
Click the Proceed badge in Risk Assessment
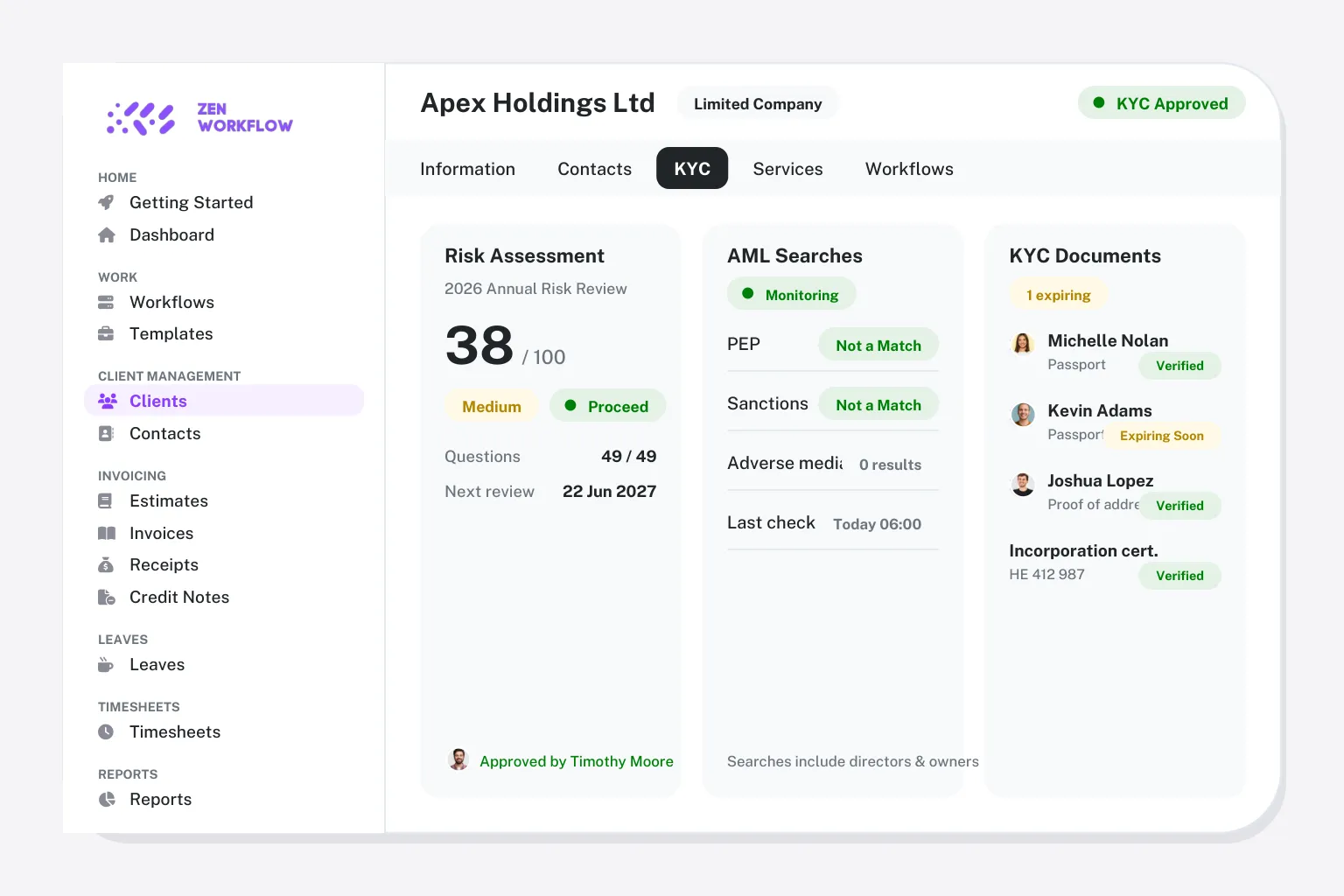coord(607,406)
